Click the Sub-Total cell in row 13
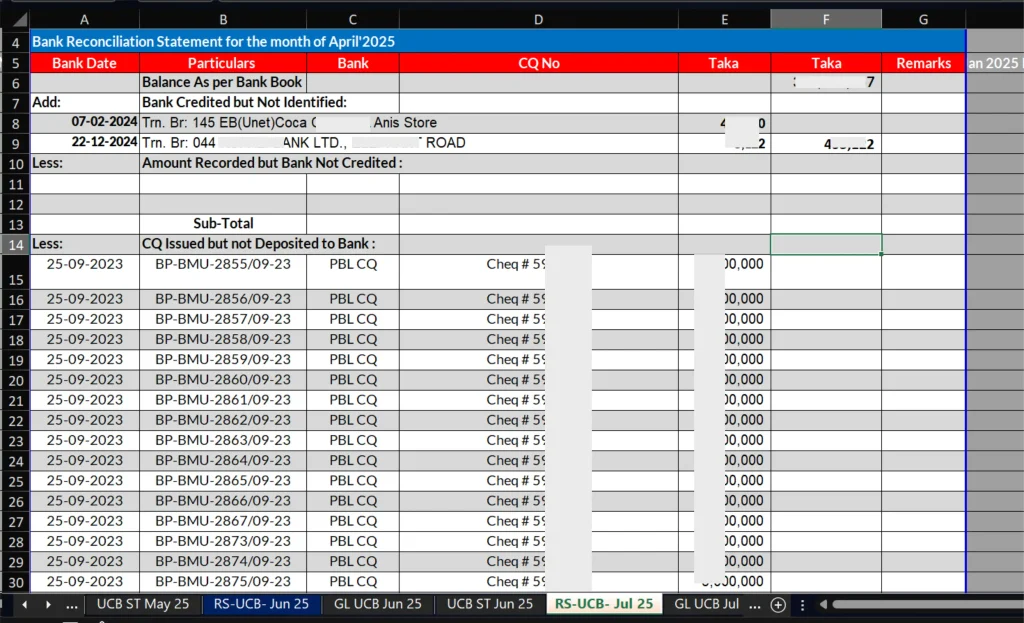1024x623 pixels. click(223, 224)
